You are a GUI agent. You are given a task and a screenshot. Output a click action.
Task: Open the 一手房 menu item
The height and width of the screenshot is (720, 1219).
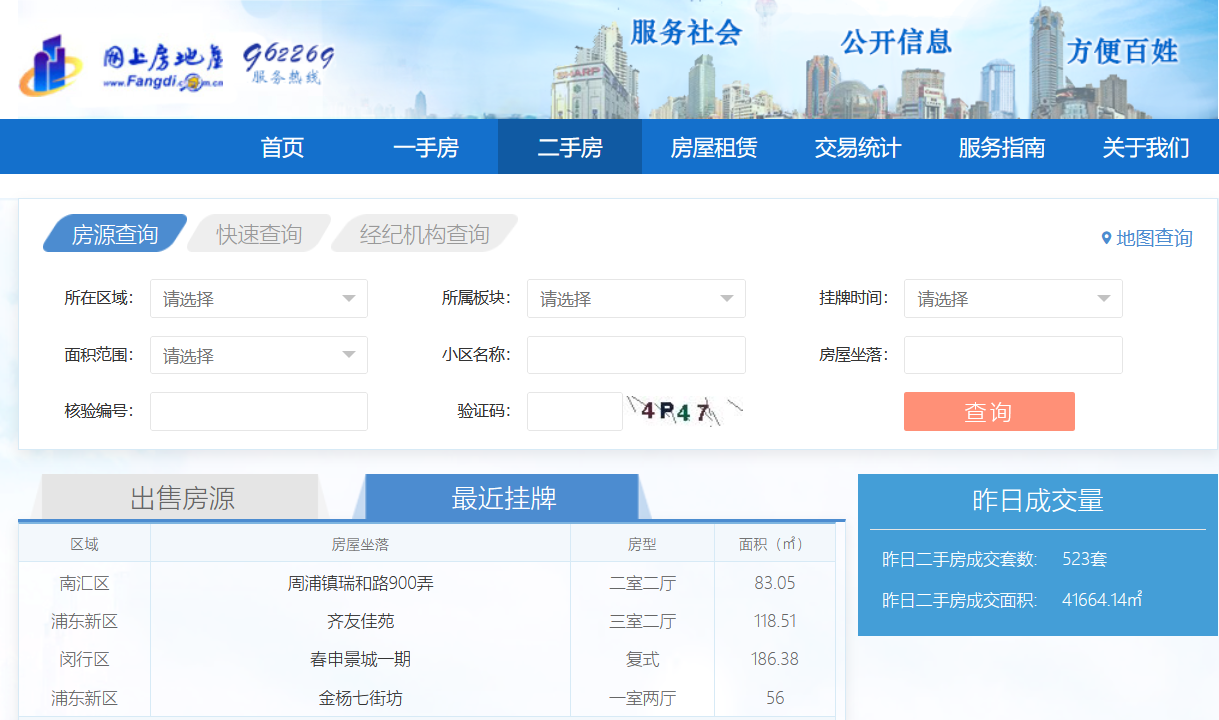[425, 148]
